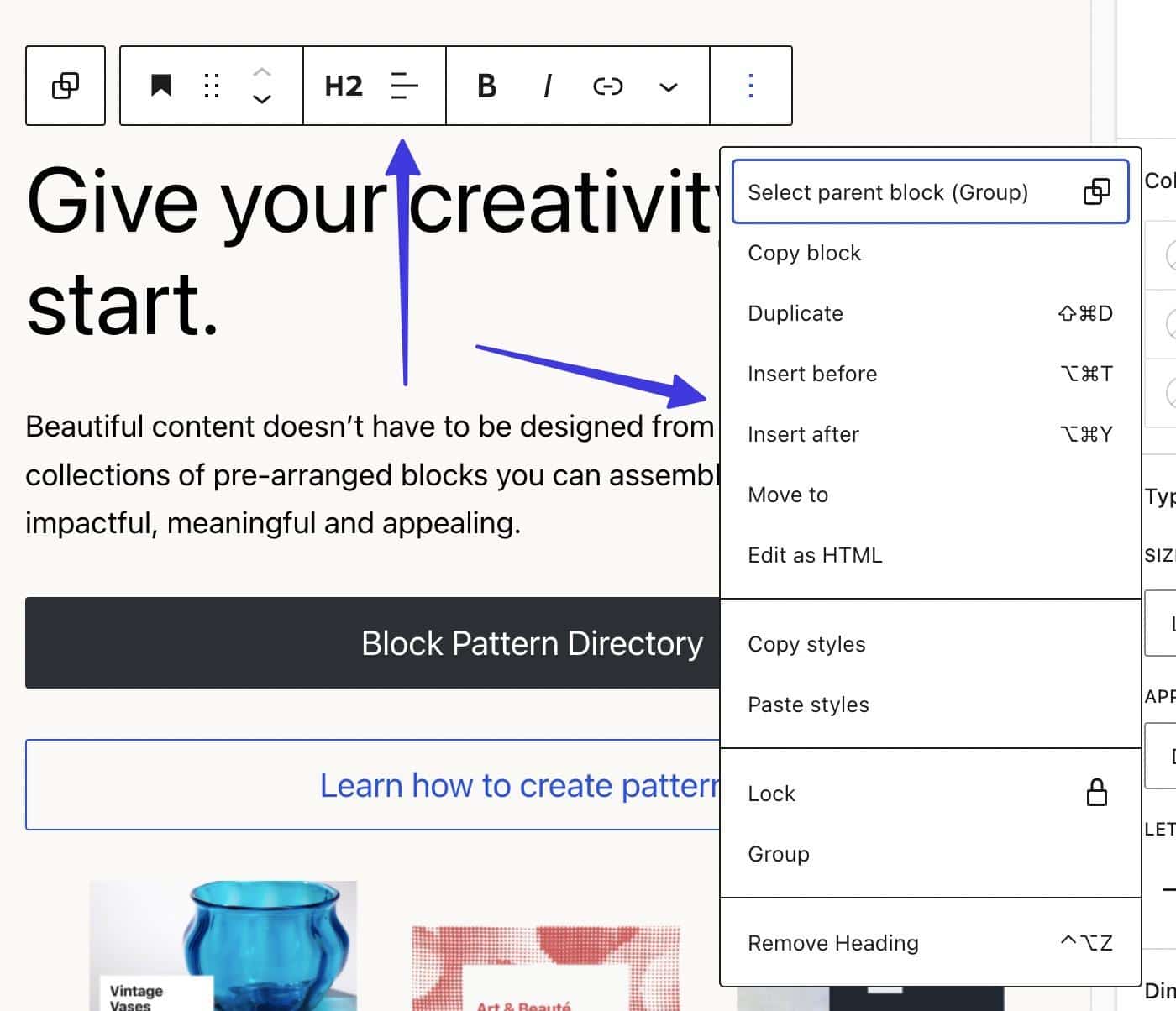Image resolution: width=1176 pixels, height=1011 pixels.
Task: Click the parent block icon beside Select parent block
Action: [x=1097, y=192]
